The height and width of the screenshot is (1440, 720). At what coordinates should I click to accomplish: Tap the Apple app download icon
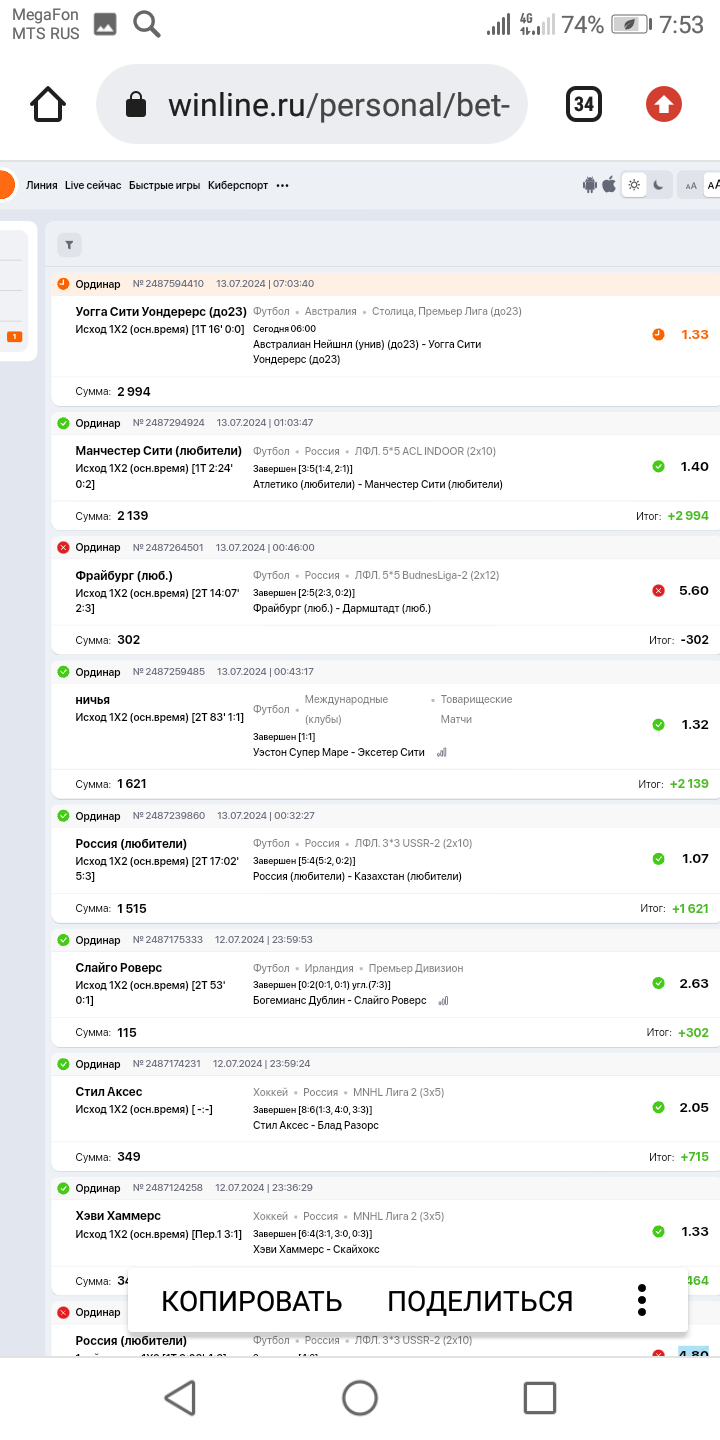[609, 185]
